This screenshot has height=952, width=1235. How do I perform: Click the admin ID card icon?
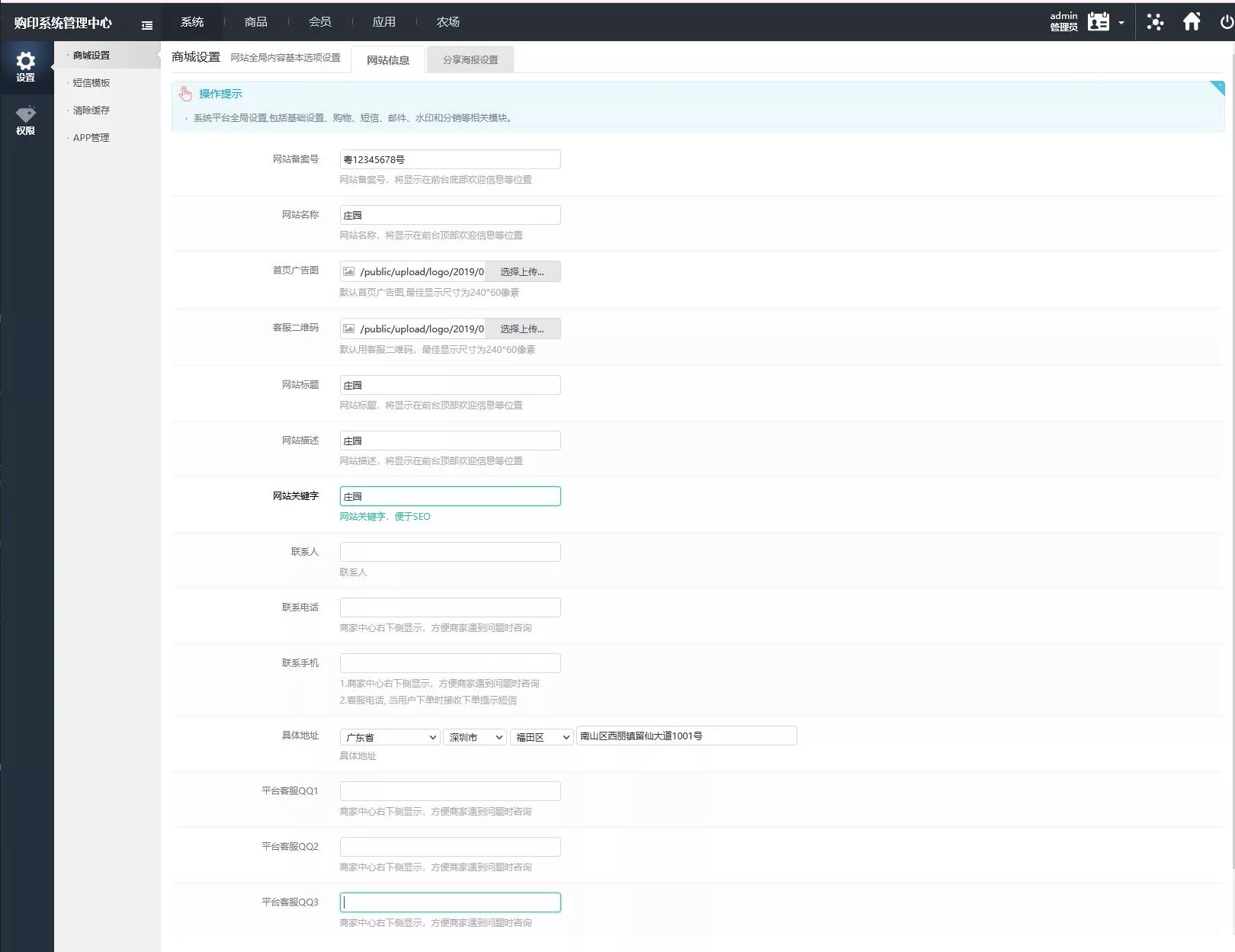click(1098, 22)
